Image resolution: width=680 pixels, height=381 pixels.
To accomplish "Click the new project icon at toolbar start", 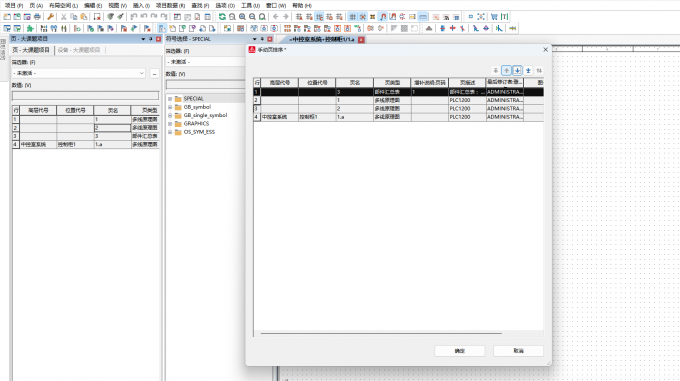I will pos(7,17).
